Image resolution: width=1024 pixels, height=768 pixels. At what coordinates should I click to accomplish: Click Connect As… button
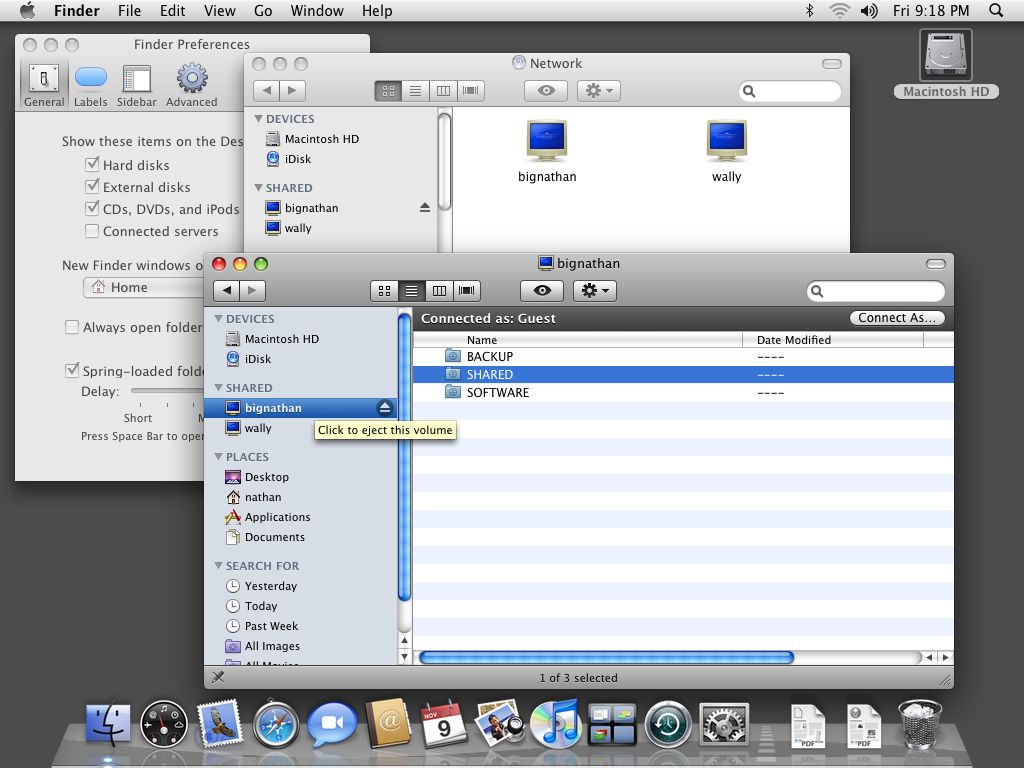click(897, 318)
